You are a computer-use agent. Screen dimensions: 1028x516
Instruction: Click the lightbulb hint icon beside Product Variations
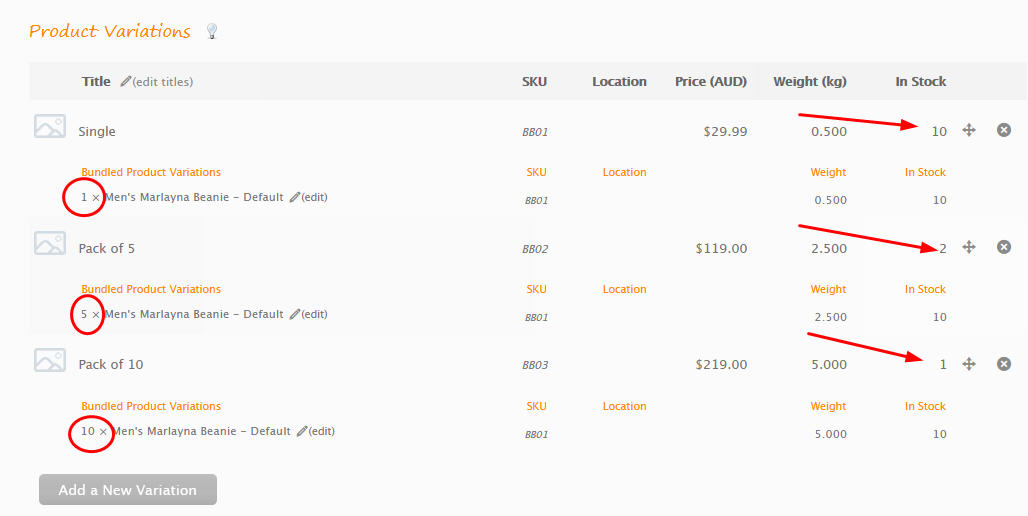tap(211, 31)
